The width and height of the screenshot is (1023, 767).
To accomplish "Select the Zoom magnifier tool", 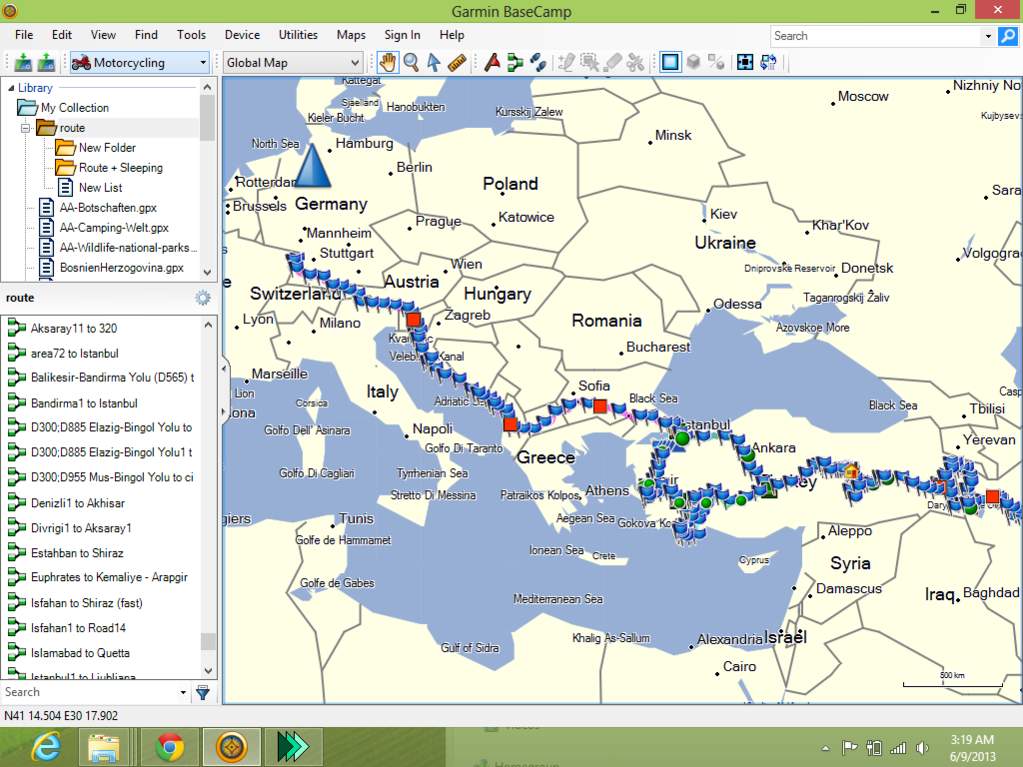I will [x=411, y=63].
